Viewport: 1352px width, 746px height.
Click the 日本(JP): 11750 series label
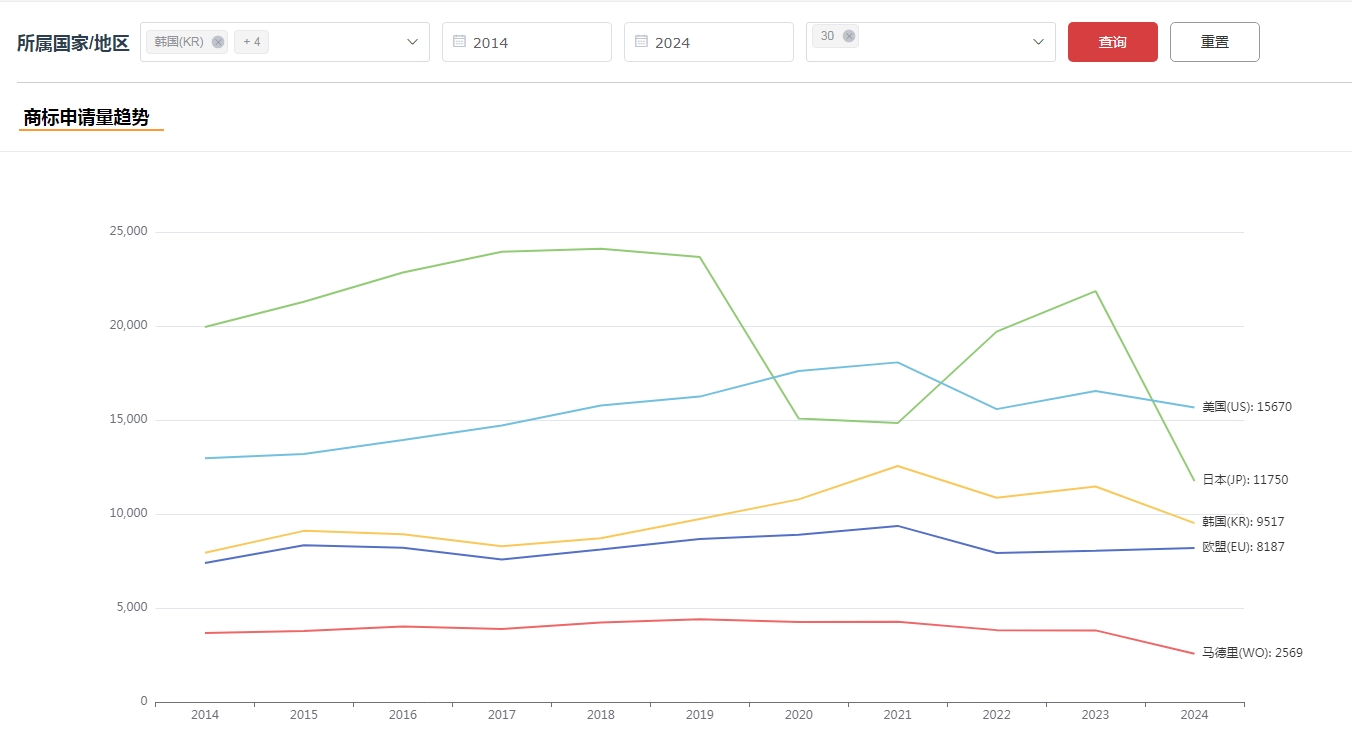[1244, 480]
